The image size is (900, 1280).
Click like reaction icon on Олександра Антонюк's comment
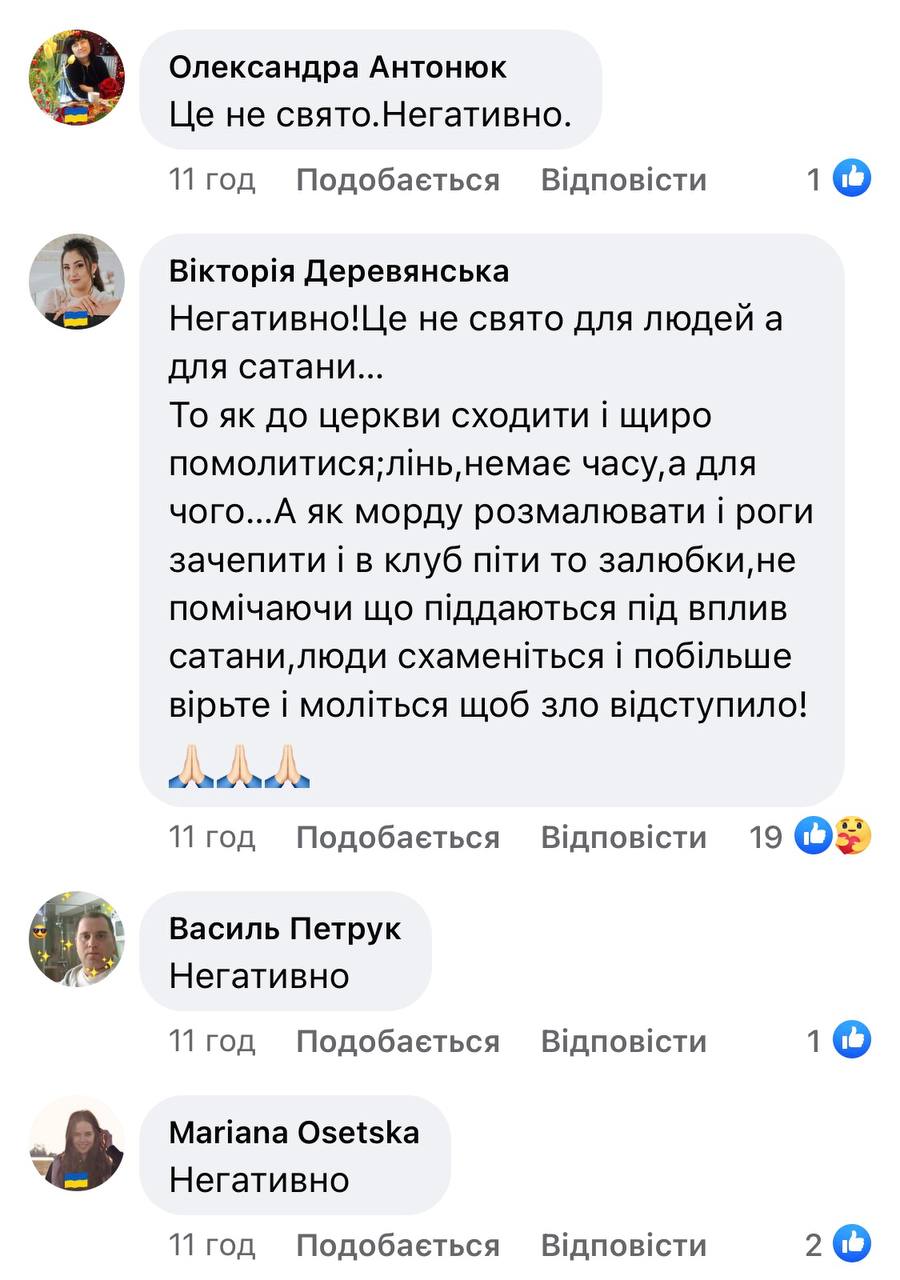click(x=852, y=179)
